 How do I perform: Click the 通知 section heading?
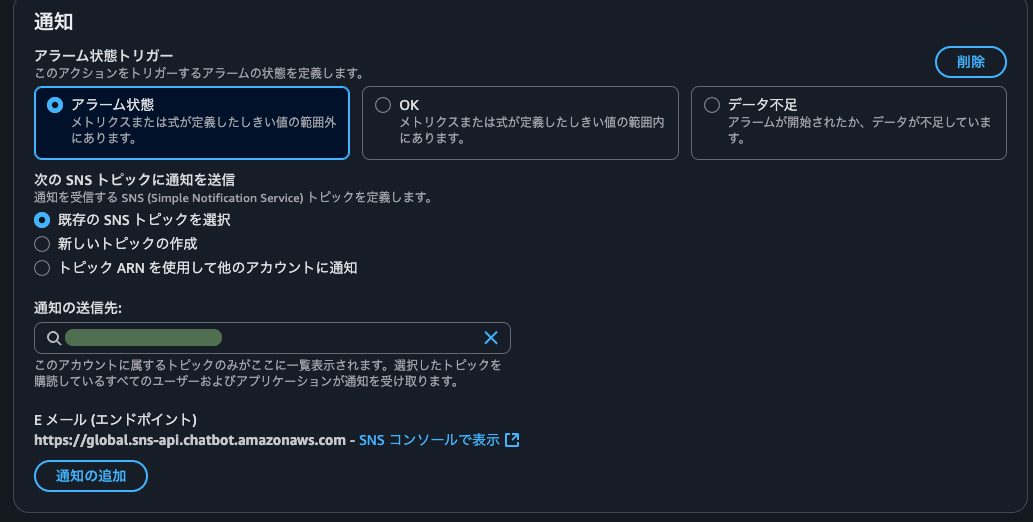coord(53,21)
